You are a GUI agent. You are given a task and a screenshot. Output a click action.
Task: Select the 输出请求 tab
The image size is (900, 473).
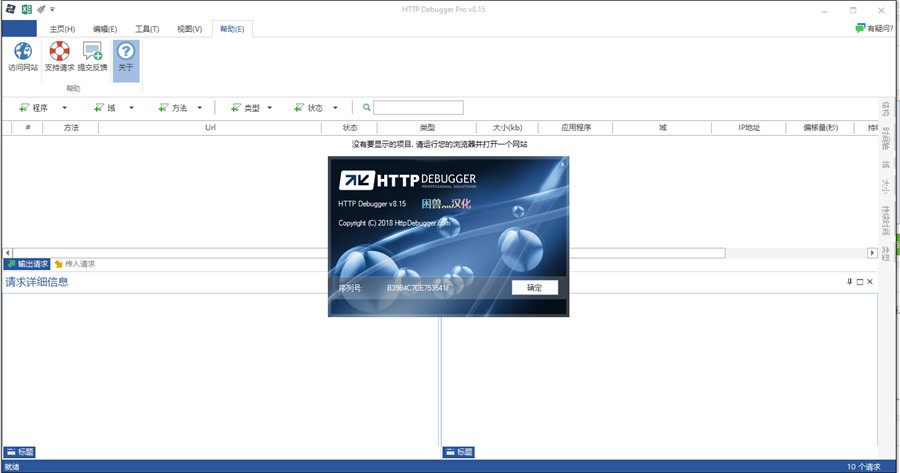click(x=27, y=264)
